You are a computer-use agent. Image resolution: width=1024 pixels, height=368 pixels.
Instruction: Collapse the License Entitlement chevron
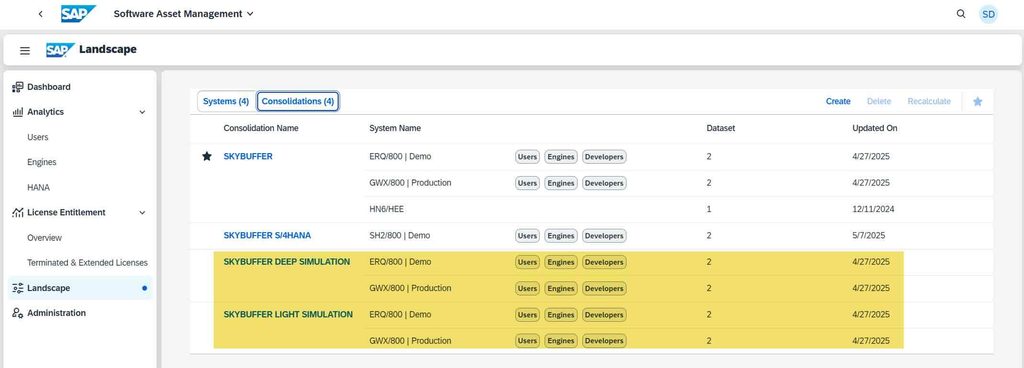(142, 213)
